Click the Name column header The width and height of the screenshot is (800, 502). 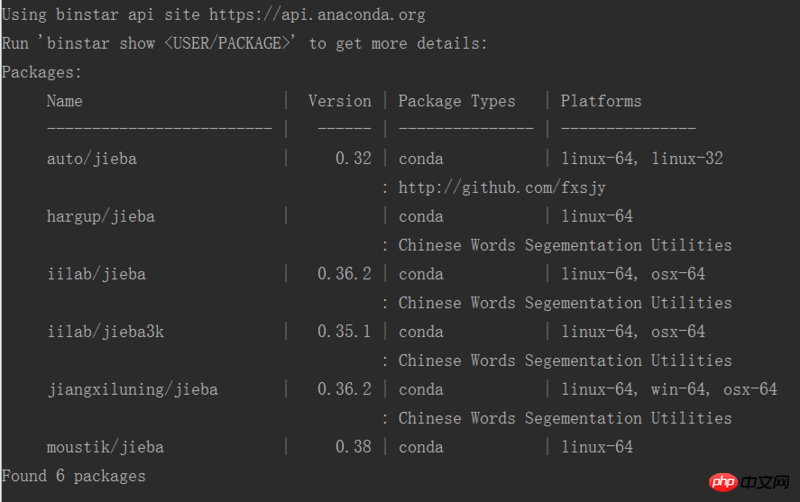pyautogui.click(x=64, y=101)
